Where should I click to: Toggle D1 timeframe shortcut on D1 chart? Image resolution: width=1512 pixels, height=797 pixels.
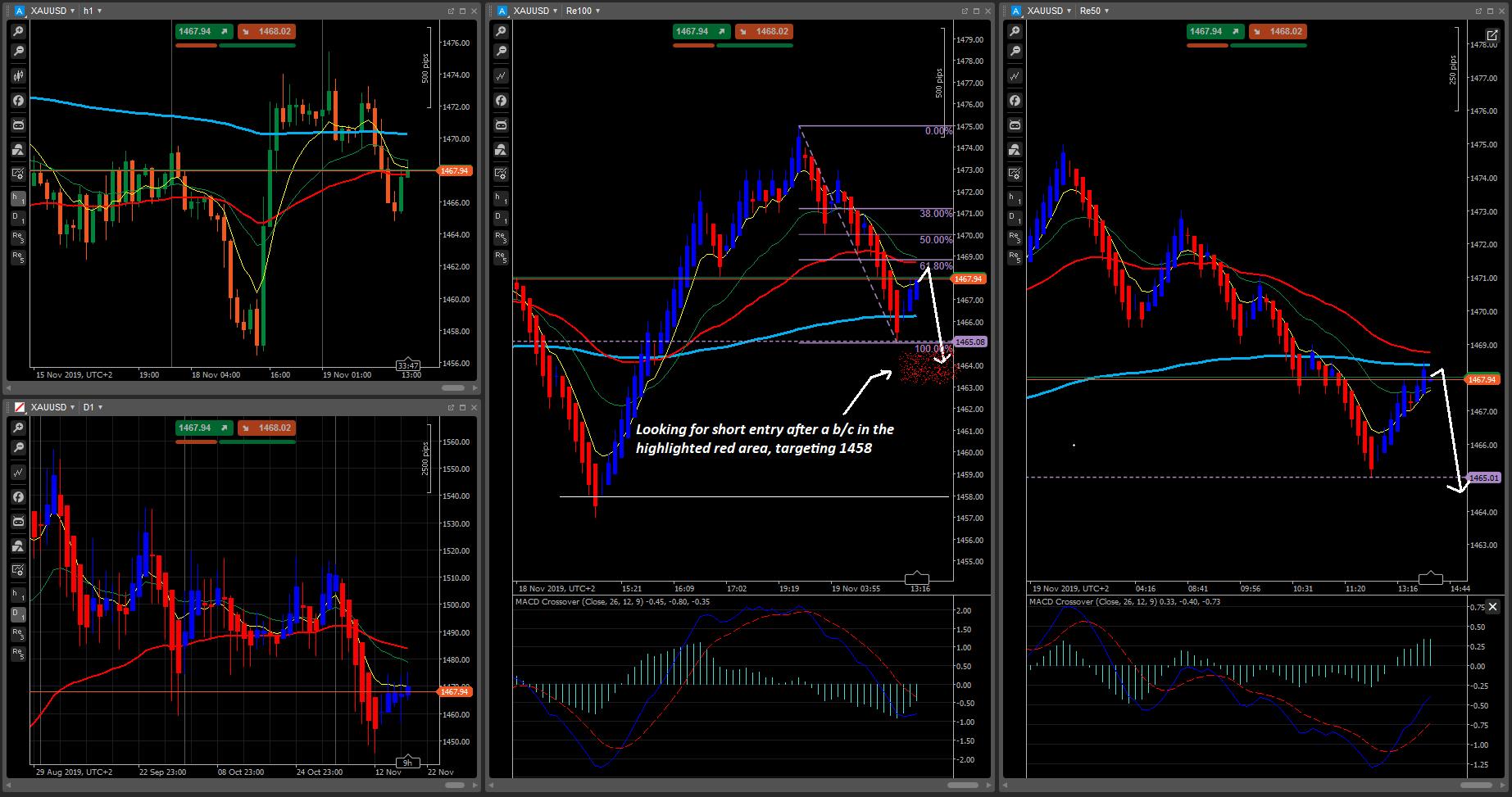click(x=18, y=614)
